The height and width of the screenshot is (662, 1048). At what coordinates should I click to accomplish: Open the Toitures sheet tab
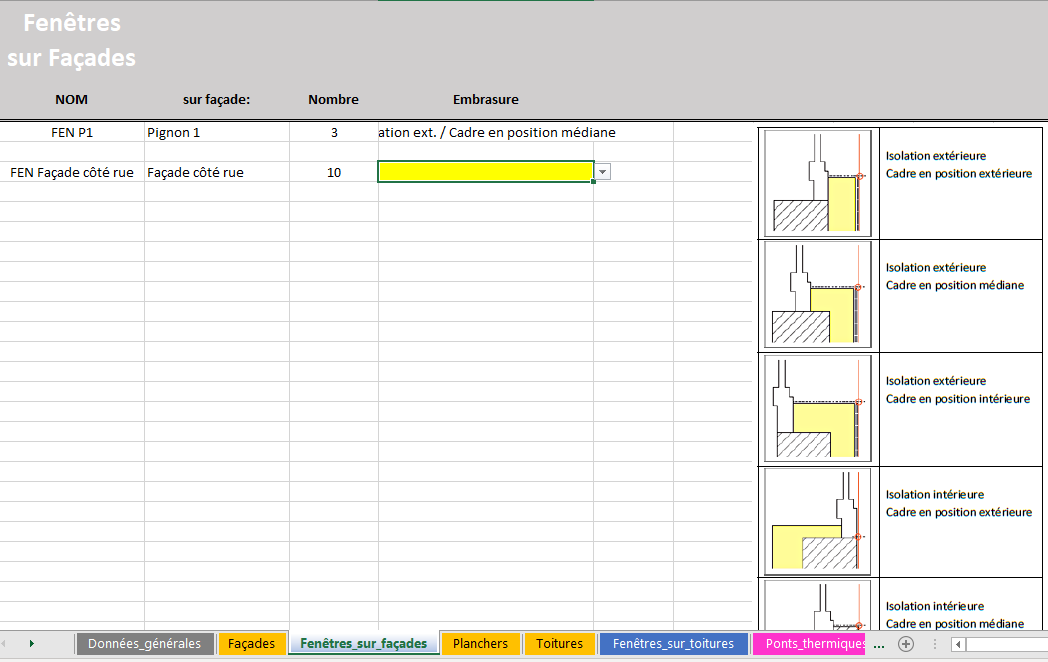[559, 644]
